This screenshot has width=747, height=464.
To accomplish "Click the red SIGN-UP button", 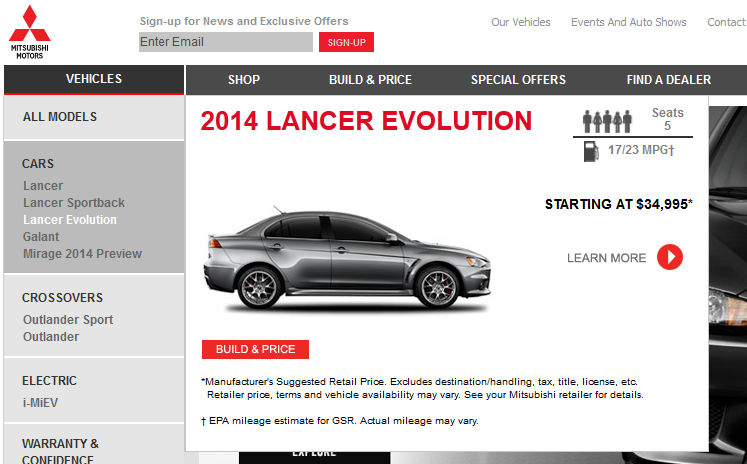I will pyautogui.click(x=346, y=42).
